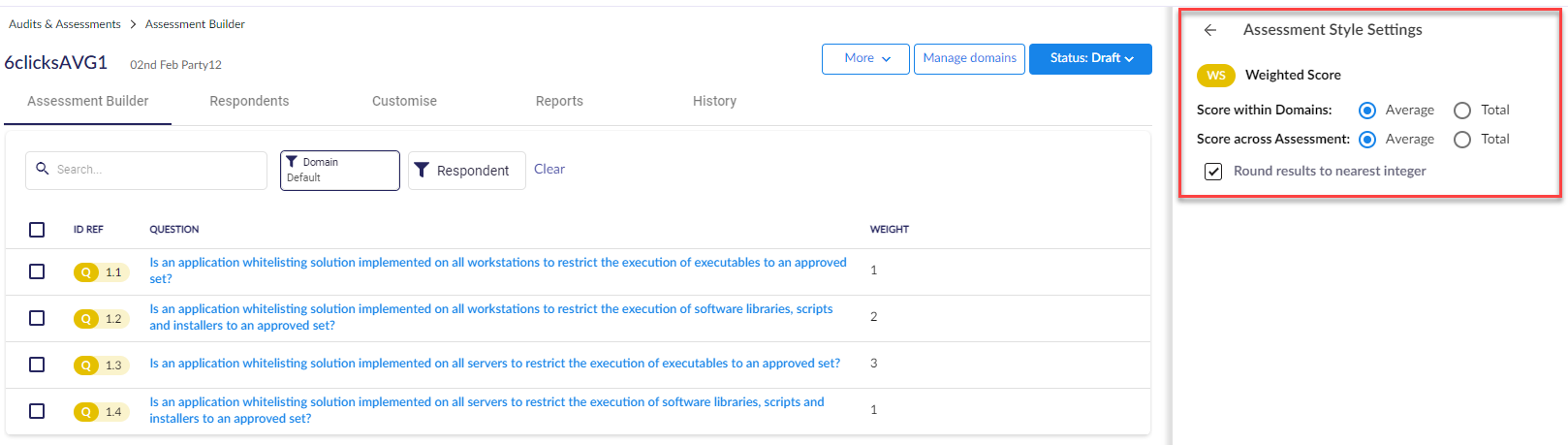Select Total for Score within Domains
The image size is (1568, 445).
tap(1462, 111)
